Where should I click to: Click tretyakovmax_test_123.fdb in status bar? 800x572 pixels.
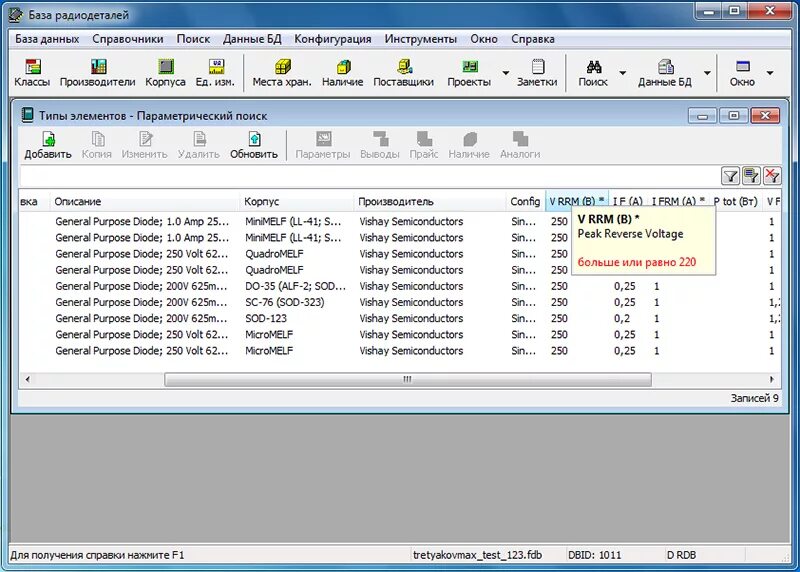point(477,555)
